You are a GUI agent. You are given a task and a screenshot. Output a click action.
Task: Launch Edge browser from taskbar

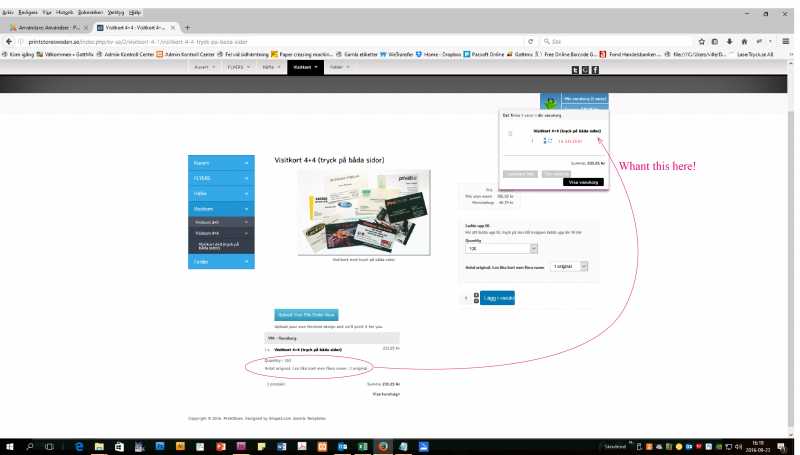(79, 447)
